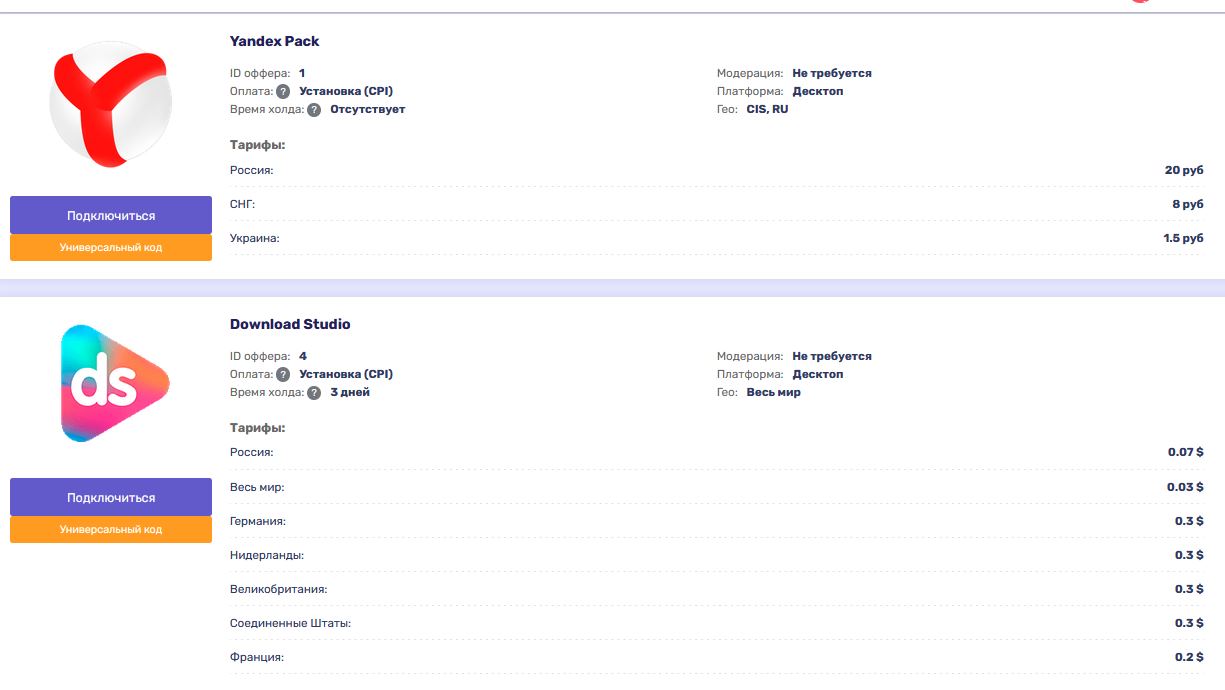
Task: Open the Download Studio offer title
Action: click(x=290, y=324)
